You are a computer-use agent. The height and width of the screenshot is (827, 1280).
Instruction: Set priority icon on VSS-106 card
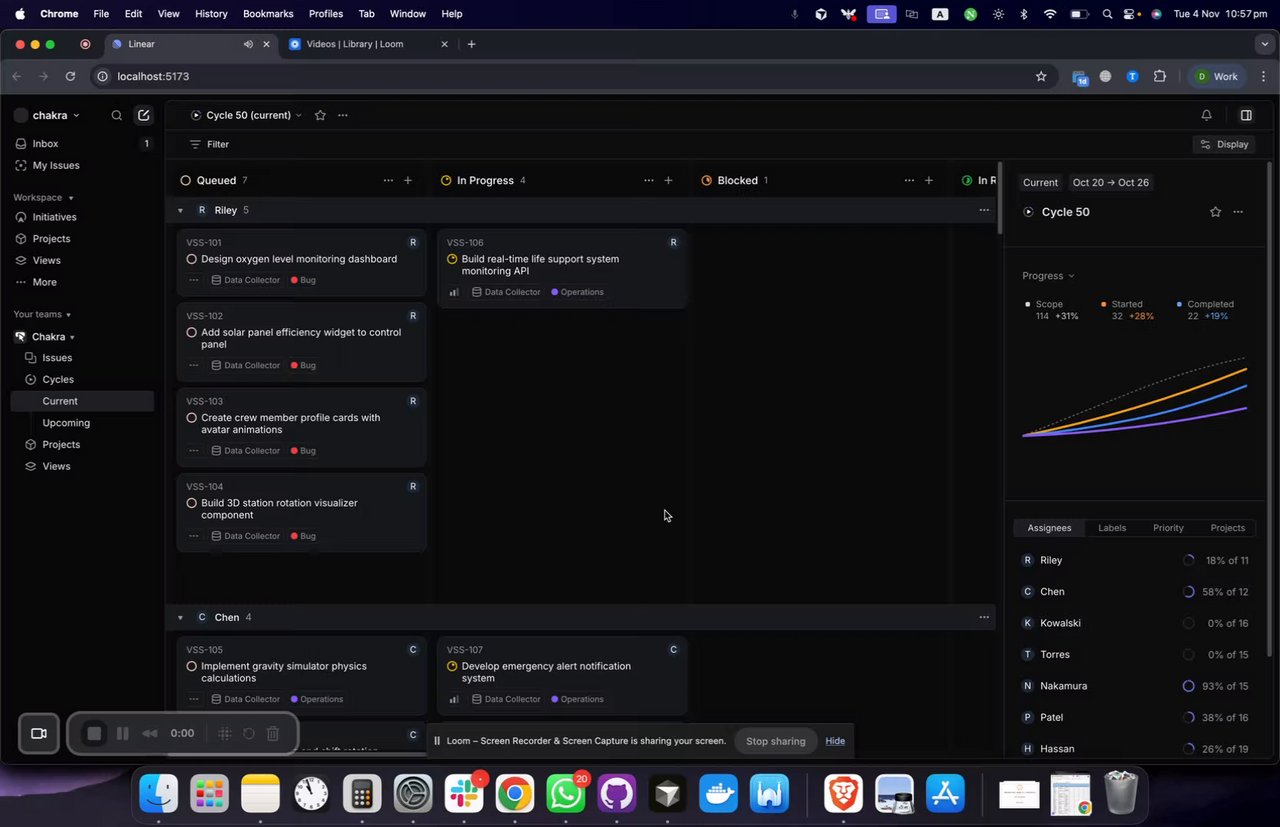(454, 292)
